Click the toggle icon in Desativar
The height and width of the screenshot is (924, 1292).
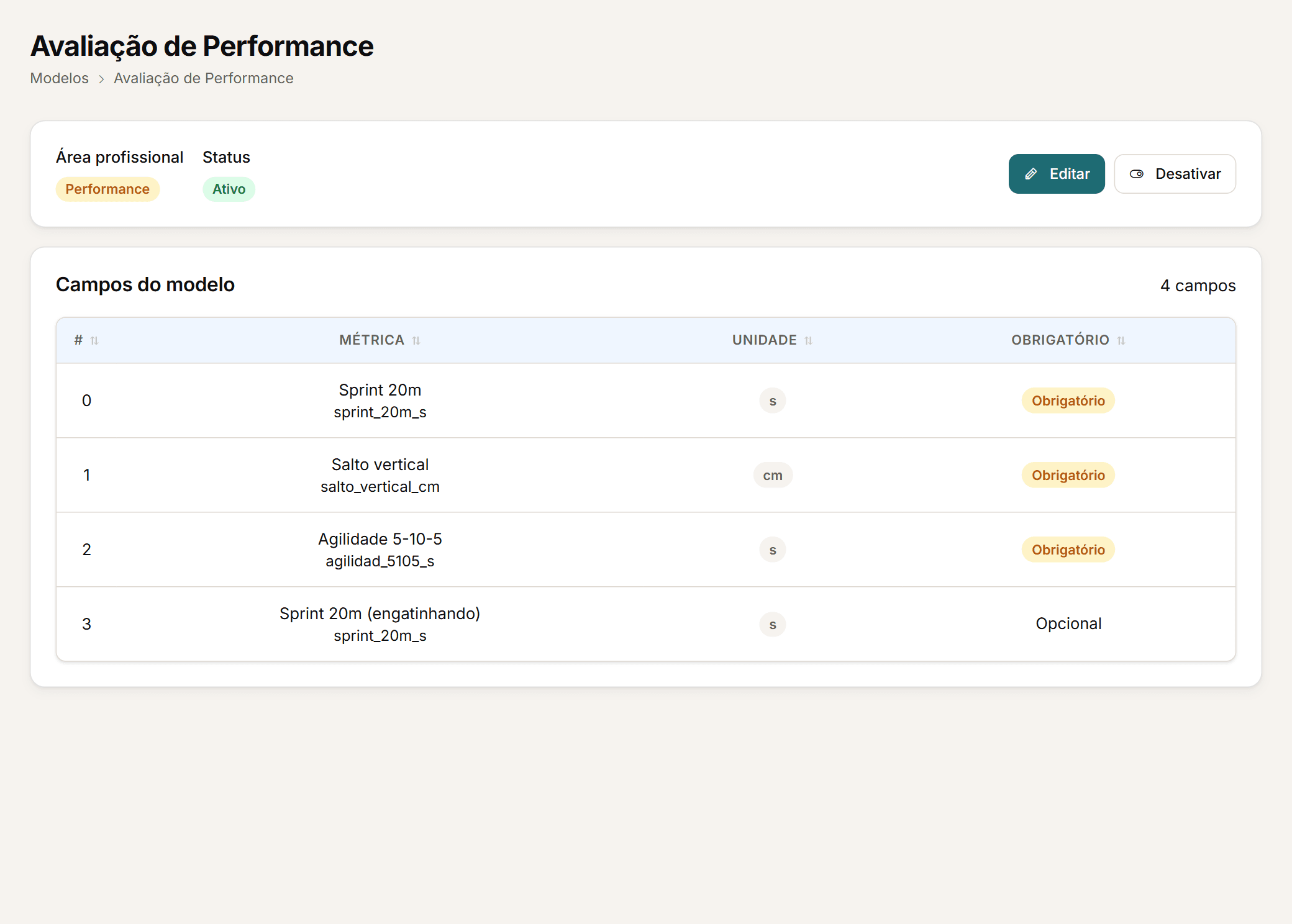pyautogui.click(x=1136, y=174)
